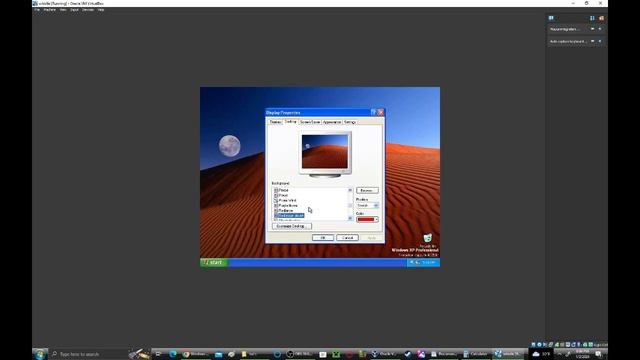
Task: Confirm with the OK button
Action: [322, 238]
